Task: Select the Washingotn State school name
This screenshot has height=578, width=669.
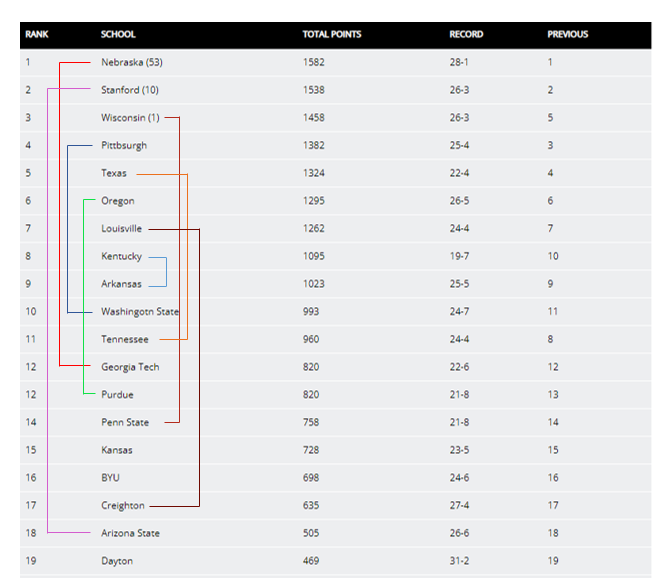Action: [x=140, y=312]
